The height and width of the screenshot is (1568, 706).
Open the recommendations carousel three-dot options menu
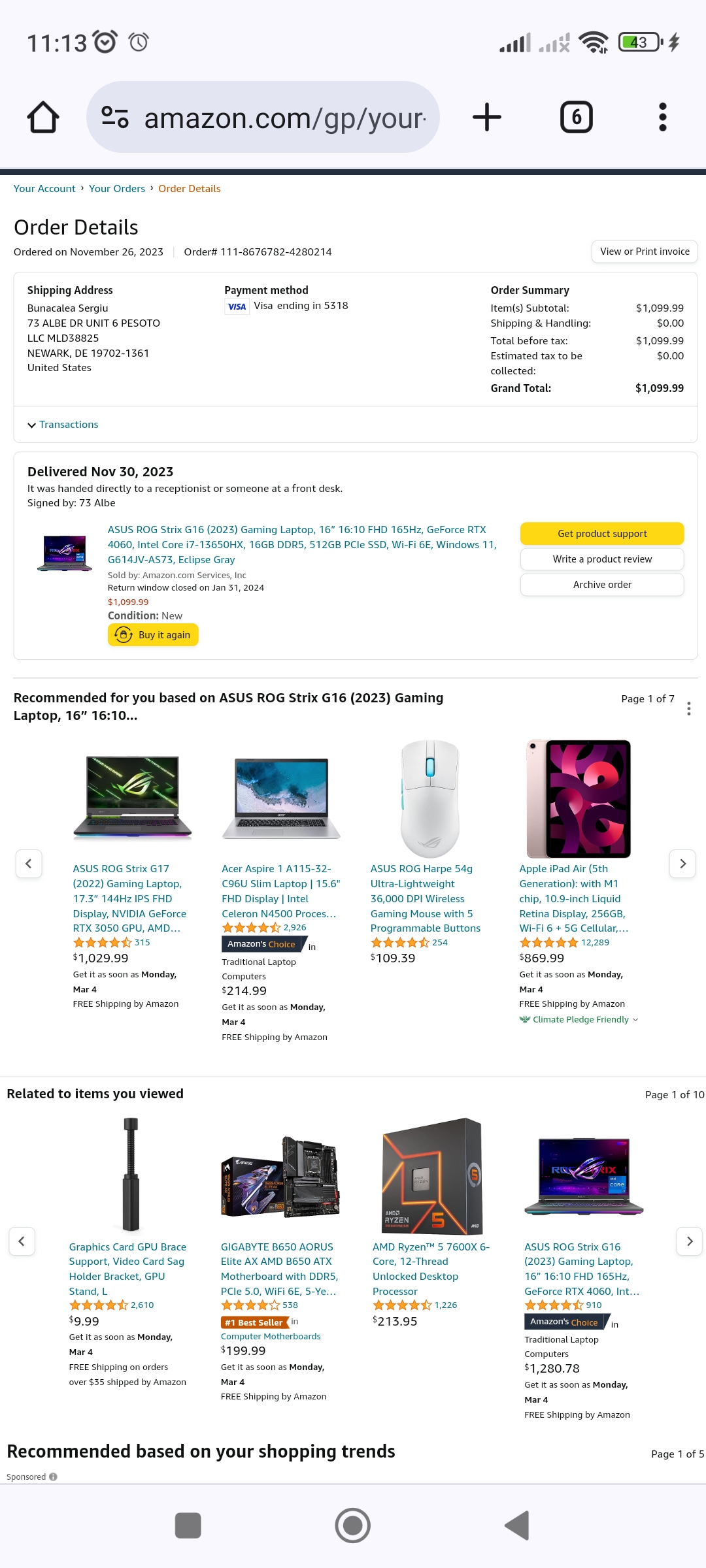(689, 708)
